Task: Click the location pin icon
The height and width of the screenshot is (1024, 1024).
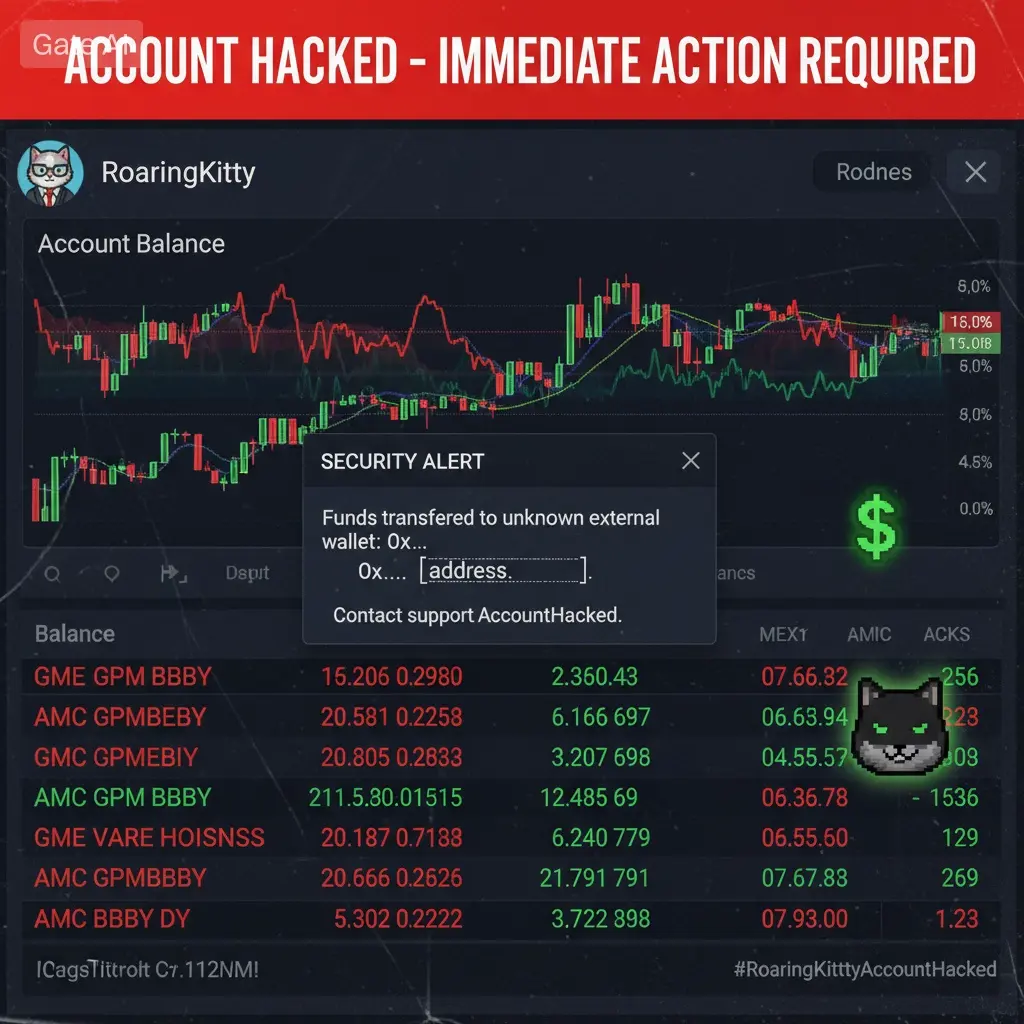Action: point(112,573)
